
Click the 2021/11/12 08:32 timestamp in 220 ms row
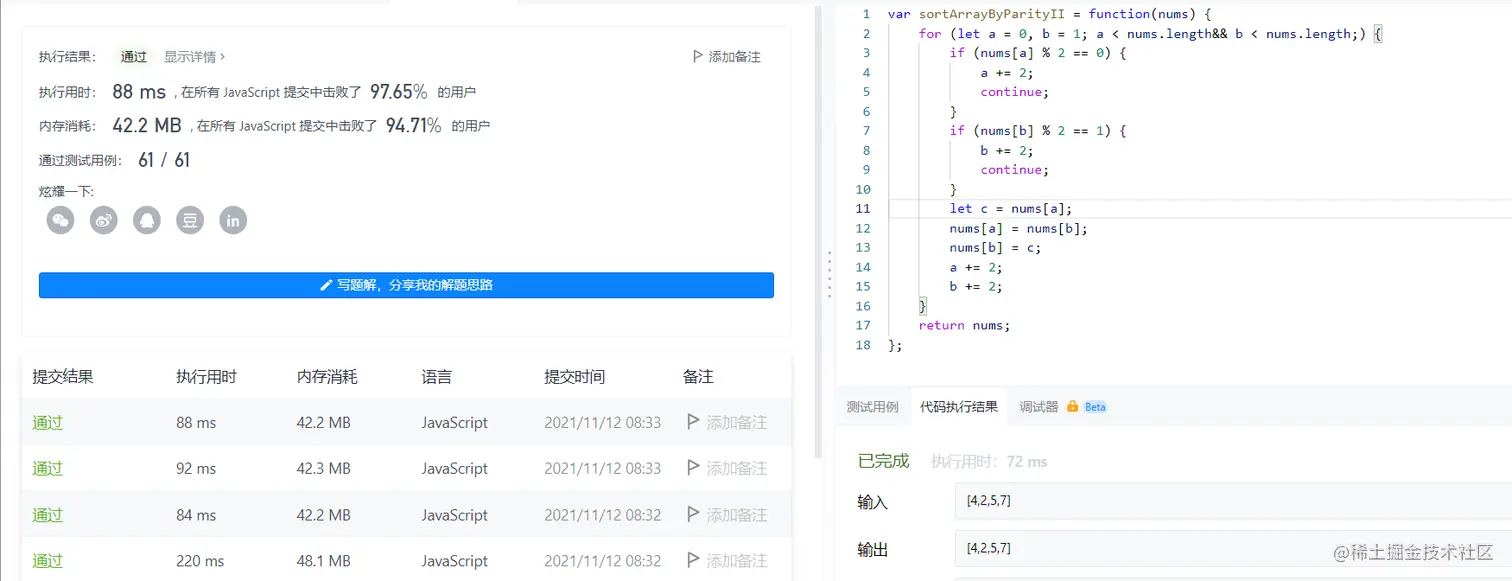pyautogui.click(x=603, y=561)
